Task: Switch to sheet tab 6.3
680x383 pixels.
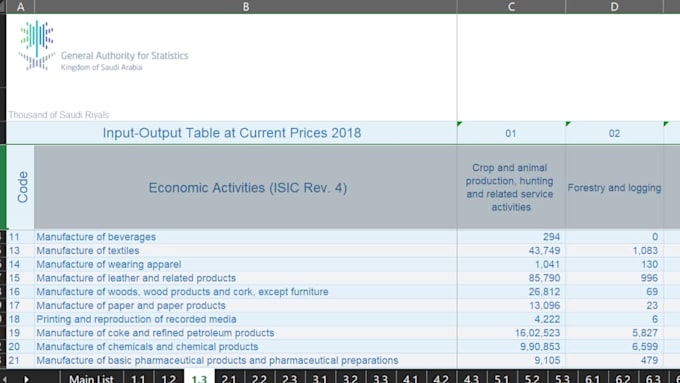Action: tap(653, 377)
